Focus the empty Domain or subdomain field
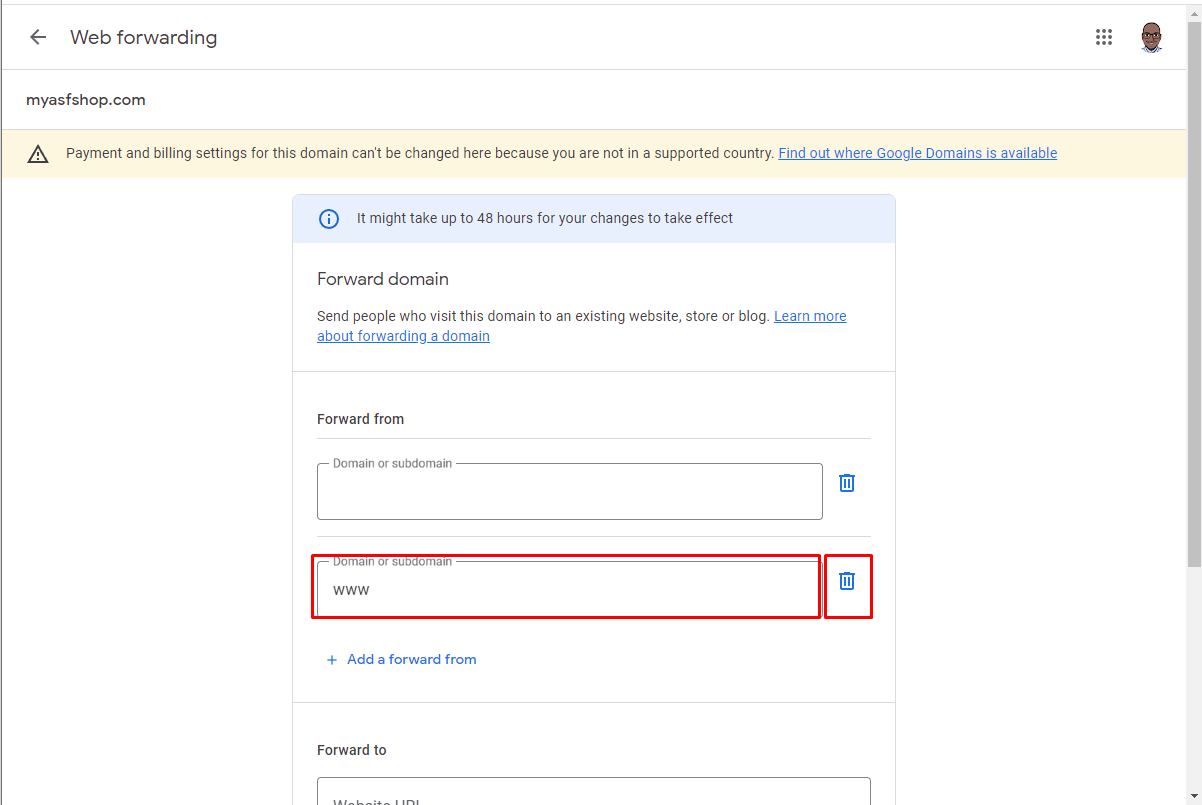This screenshot has height=805, width=1202. pos(570,491)
